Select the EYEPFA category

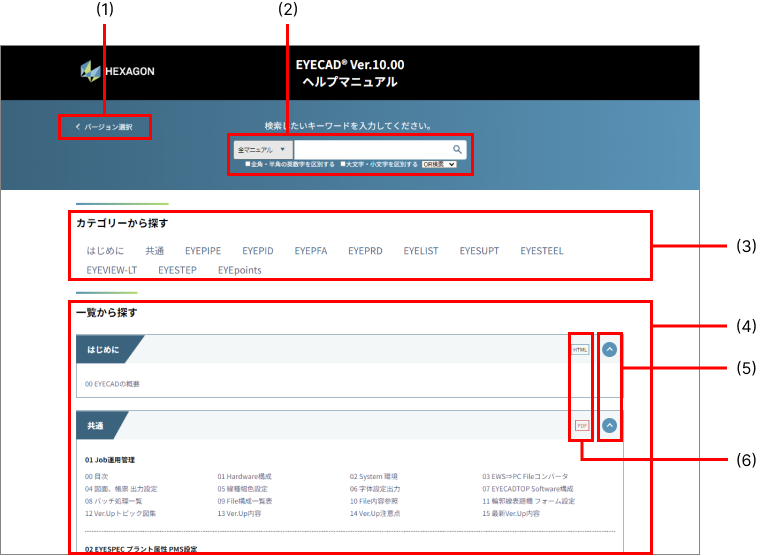point(311,251)
